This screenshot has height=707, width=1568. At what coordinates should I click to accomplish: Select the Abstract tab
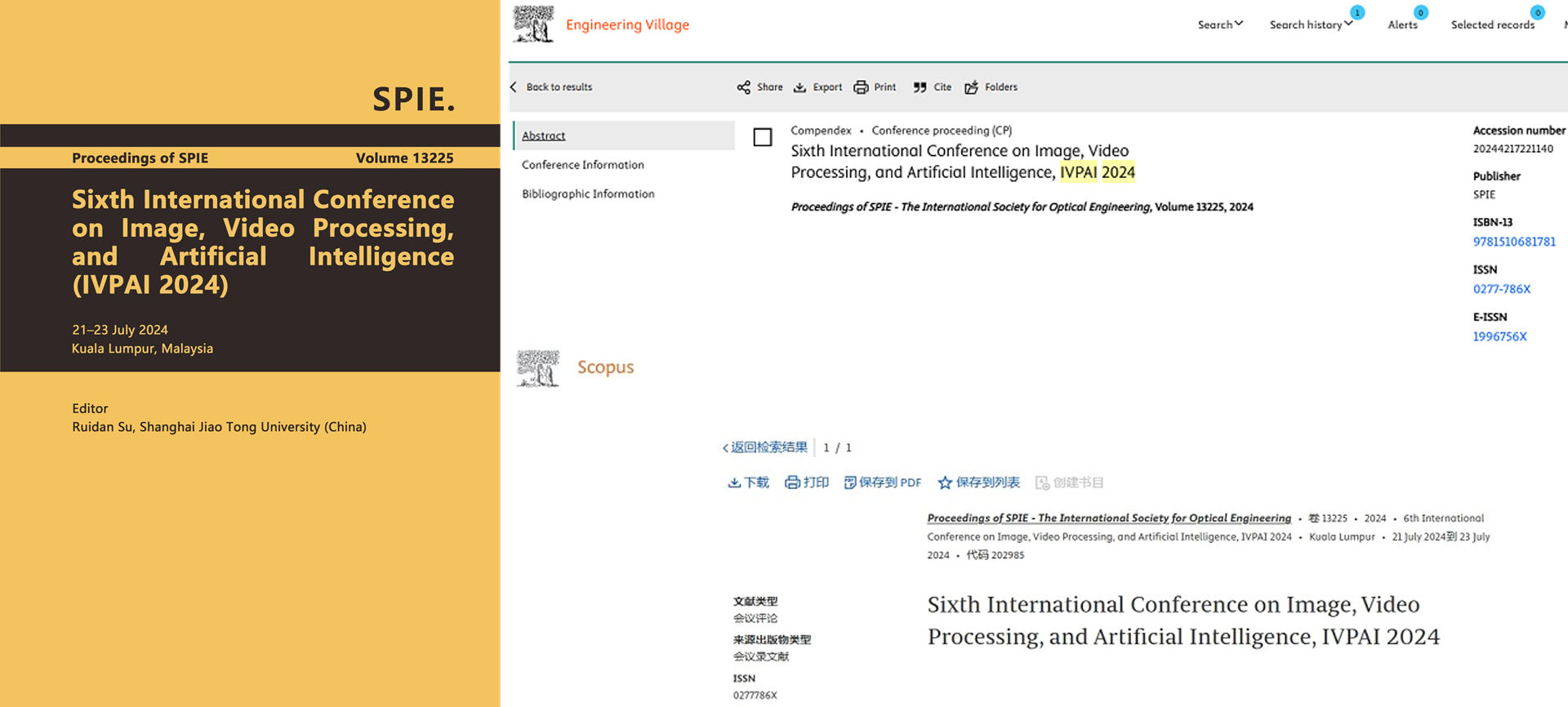point(544,136)
